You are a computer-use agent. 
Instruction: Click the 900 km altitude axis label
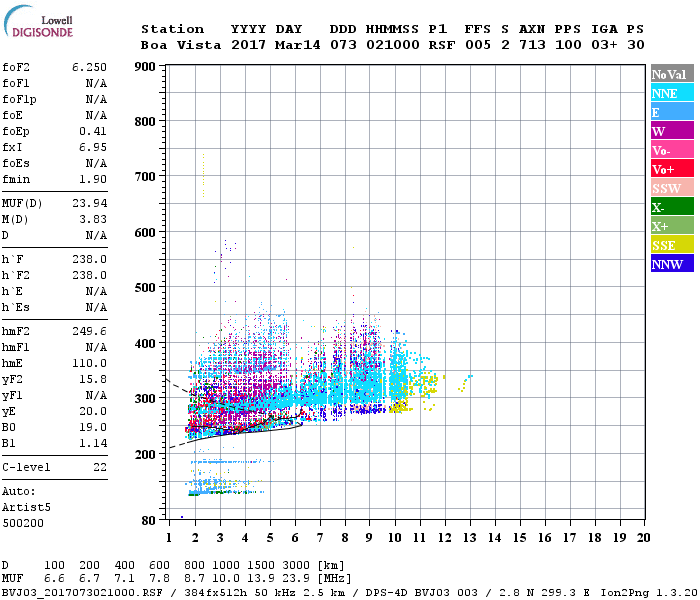pos(144,67)
